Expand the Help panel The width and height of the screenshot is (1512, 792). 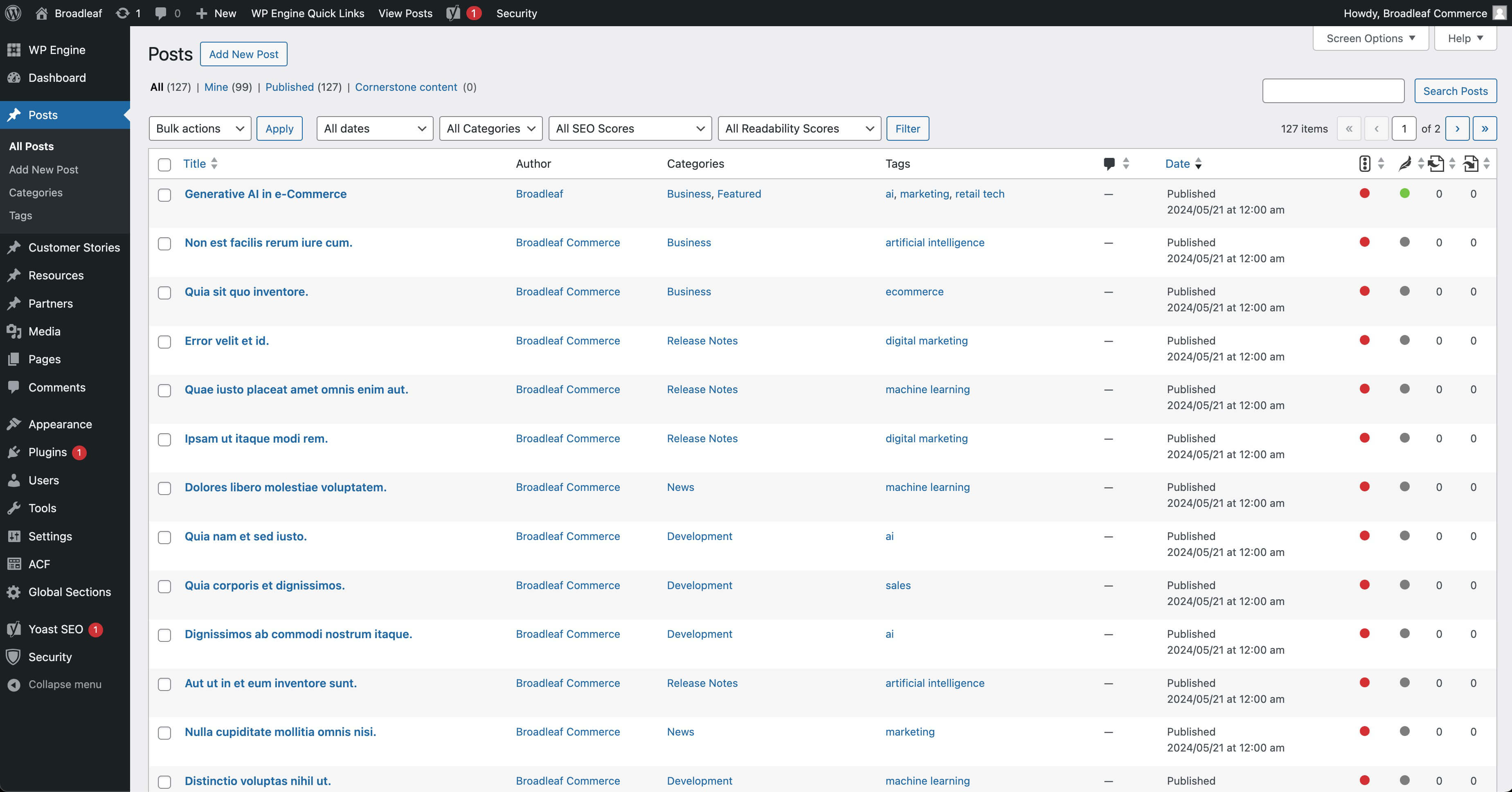tap(1465, 38)
